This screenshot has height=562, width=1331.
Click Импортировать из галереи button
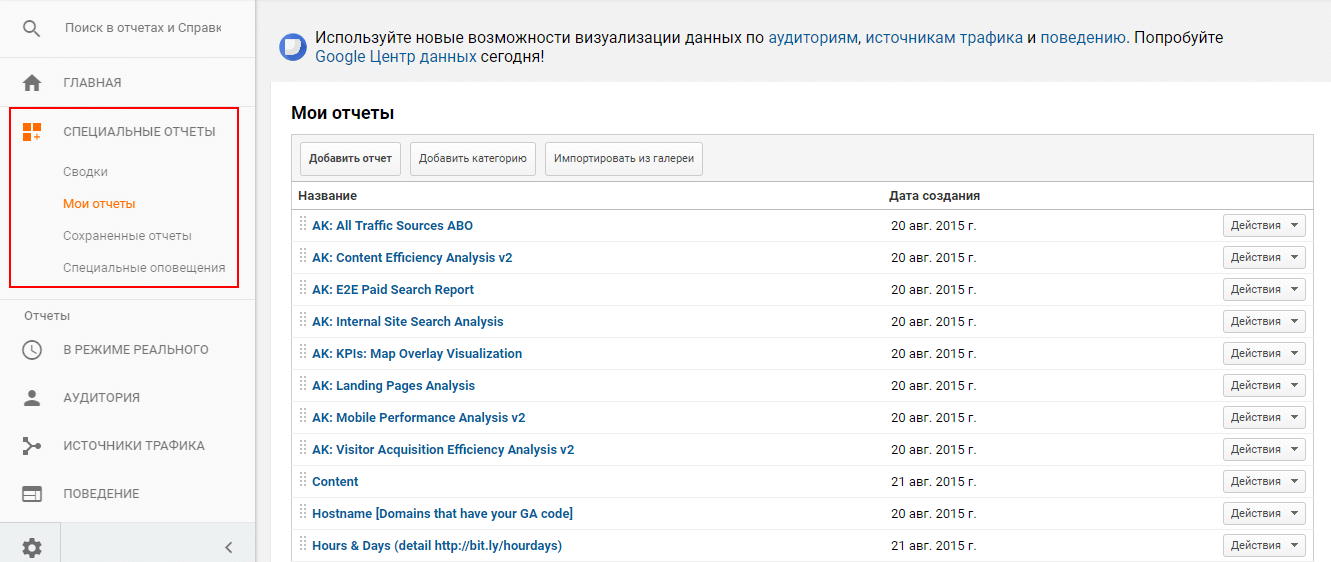(624, 159)
